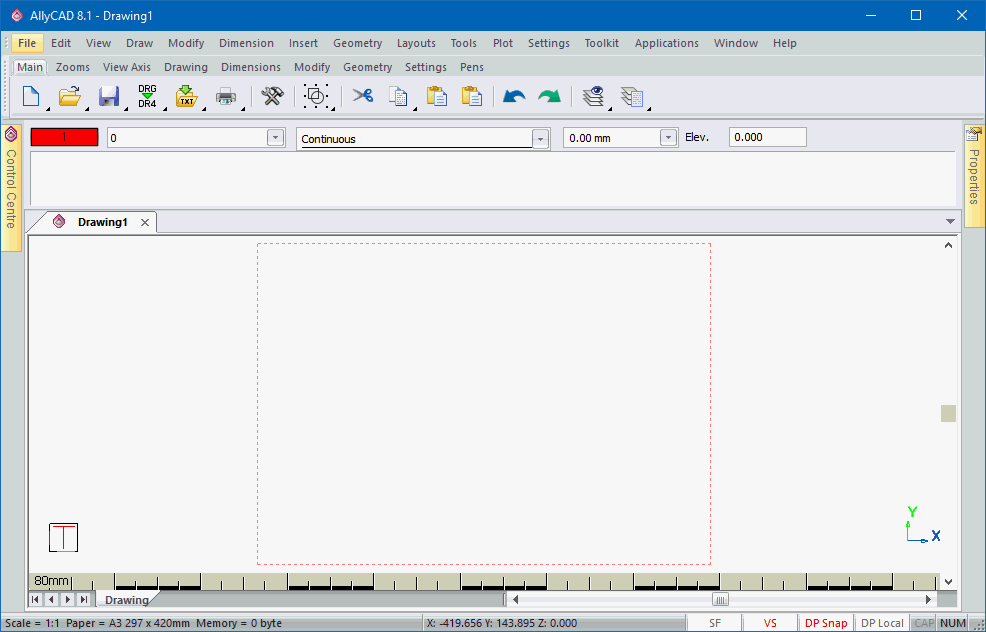Click the blue undo arrow
The width and height of the screenshot is (986, 632).
click(514, 96)
